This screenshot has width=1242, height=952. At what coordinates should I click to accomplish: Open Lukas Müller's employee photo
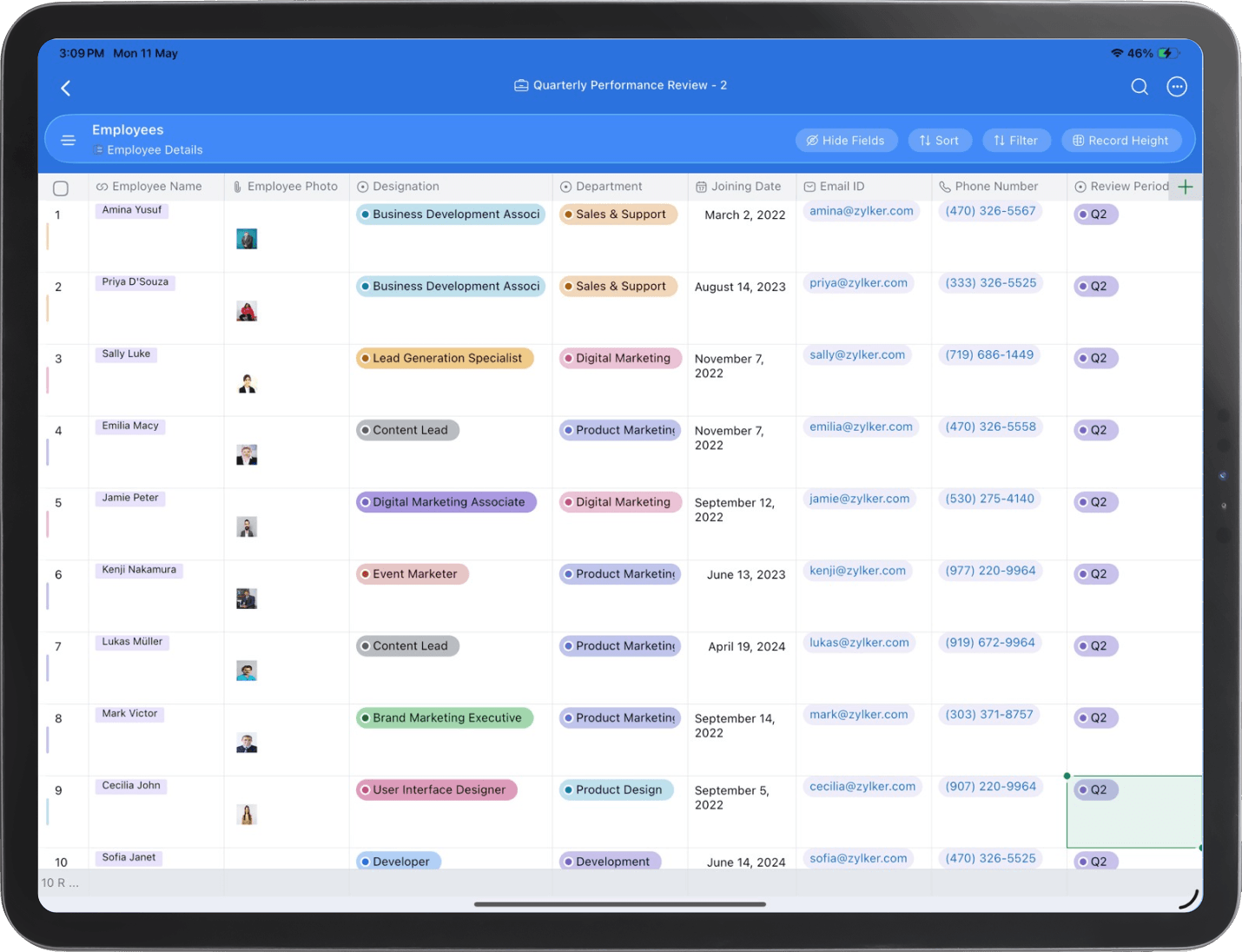[247, 671]
